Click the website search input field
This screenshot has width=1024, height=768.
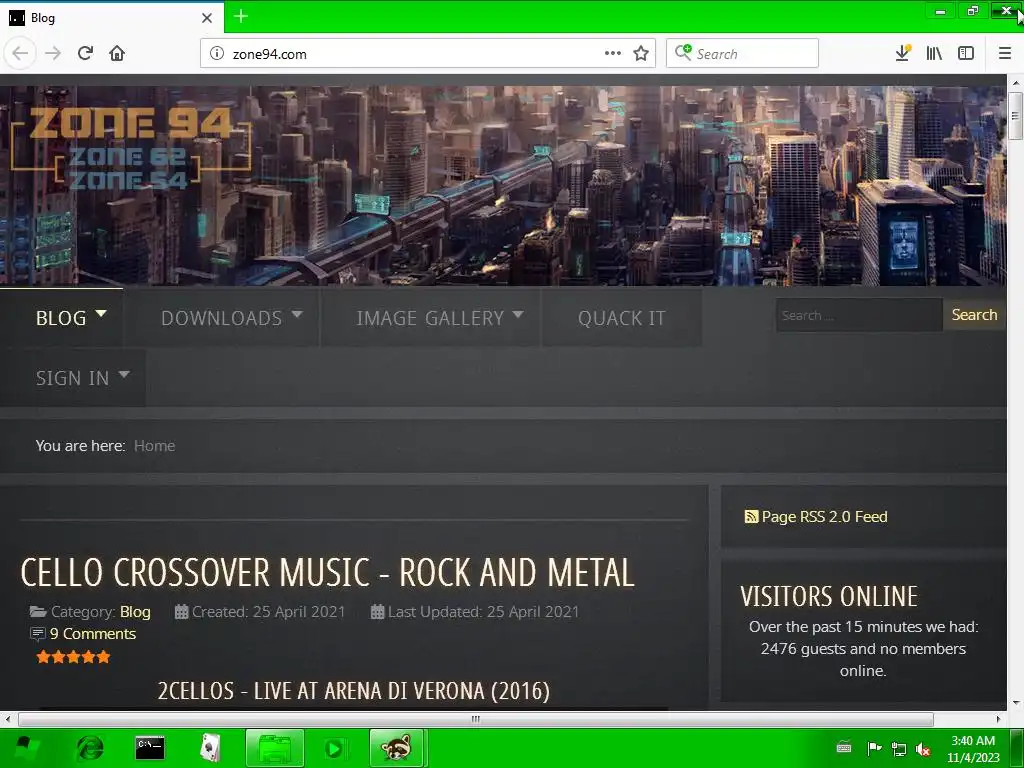pos(859,315)
